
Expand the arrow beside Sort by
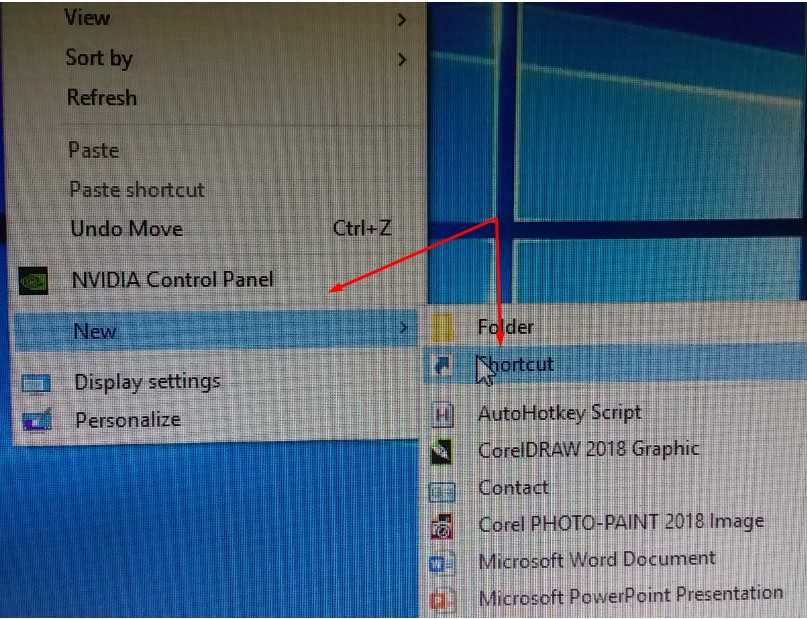[x=402, y=60]
